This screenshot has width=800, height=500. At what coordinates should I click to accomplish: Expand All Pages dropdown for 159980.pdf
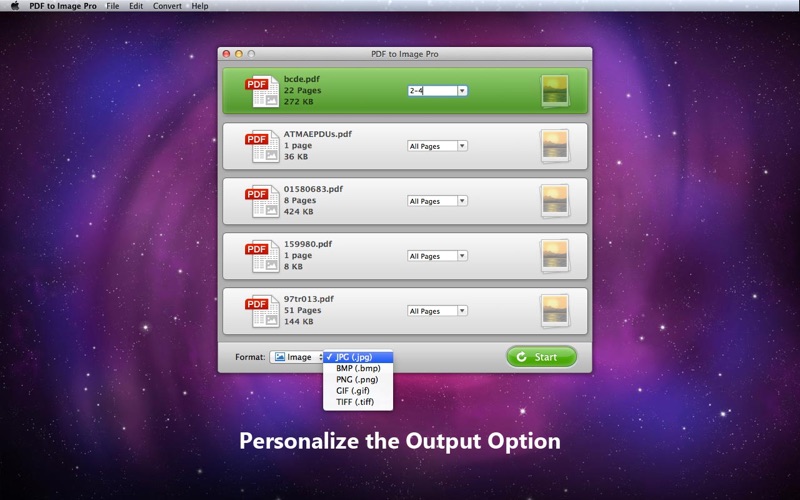462,256
